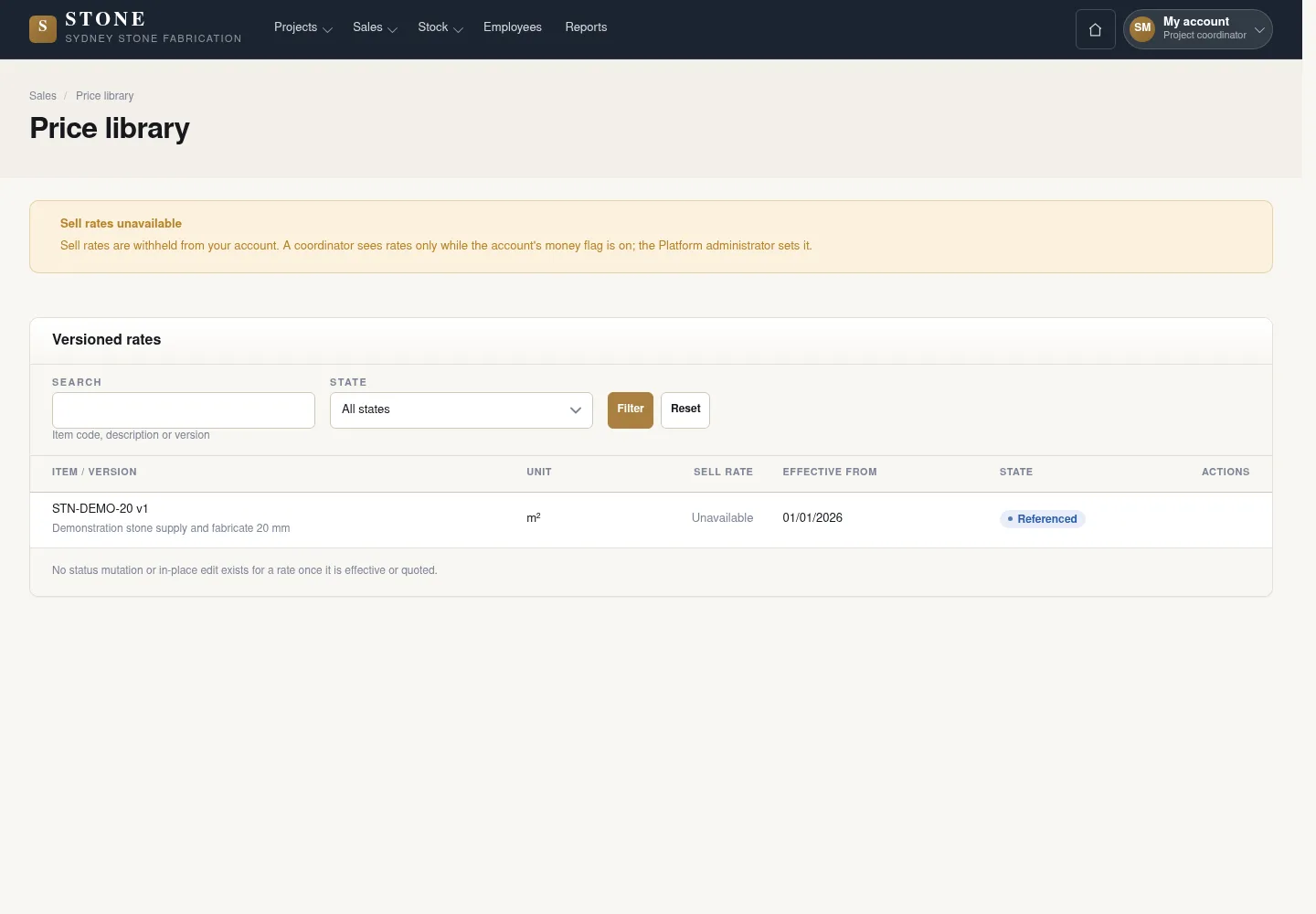Click the Demonstration stone supply description text
Image resolution: width=1316 pixels, height=914 pixels.
[x=171, y=528]
